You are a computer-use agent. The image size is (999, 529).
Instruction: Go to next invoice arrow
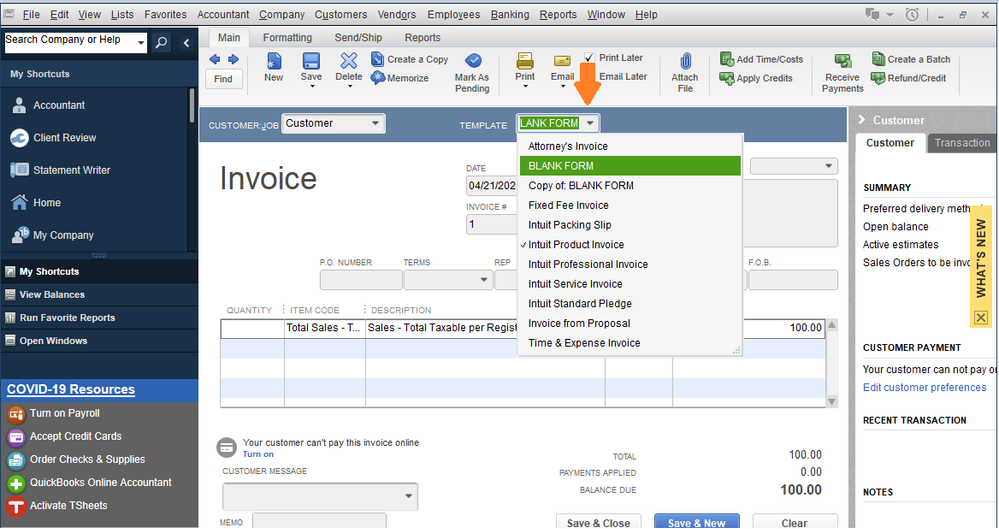pos(233,59)
